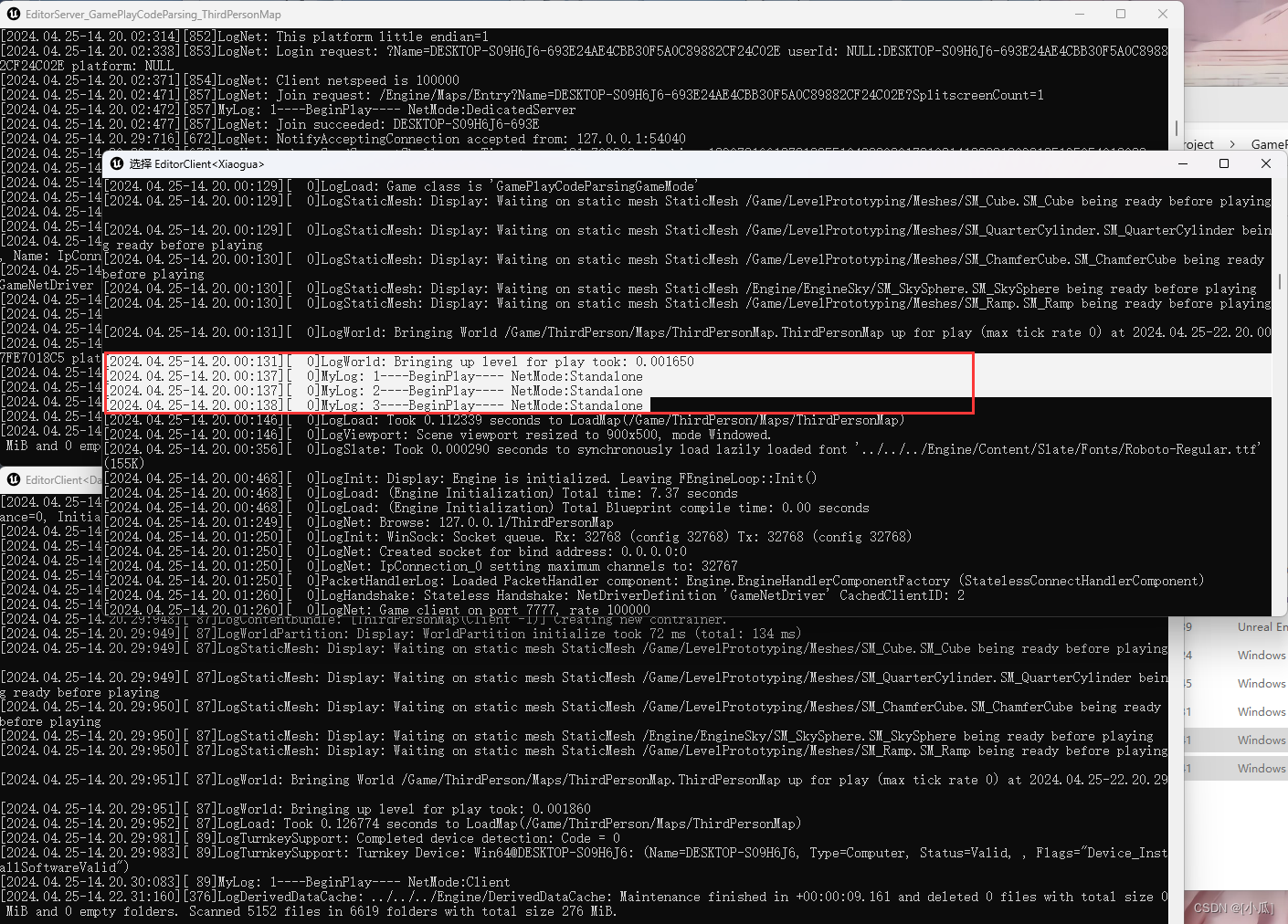This screenshot has width=1288, height=924.
Task: Click 'WorldPartition initialize took 72 ms' line
Action: pos(401,634)
